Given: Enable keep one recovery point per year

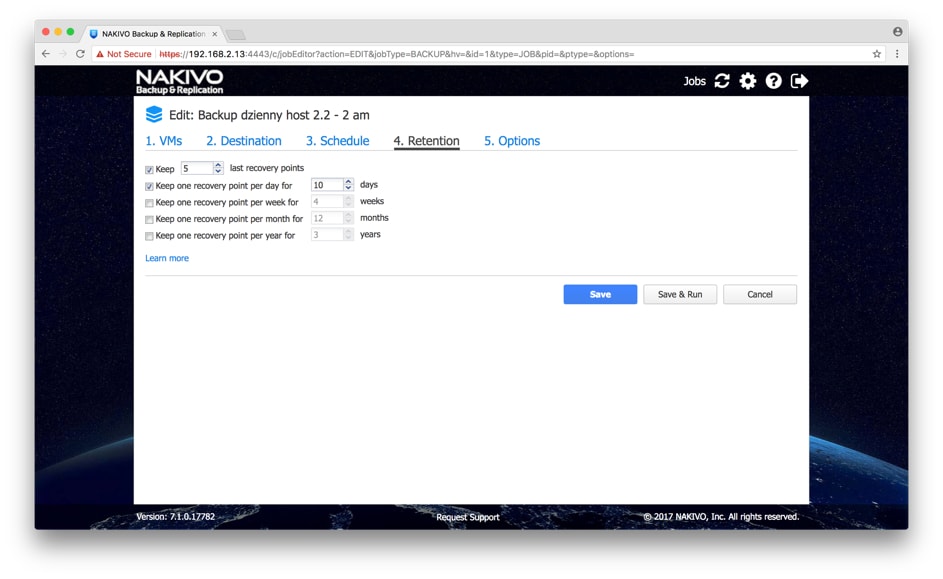Looking at the screenshot, I should (150, 237).
